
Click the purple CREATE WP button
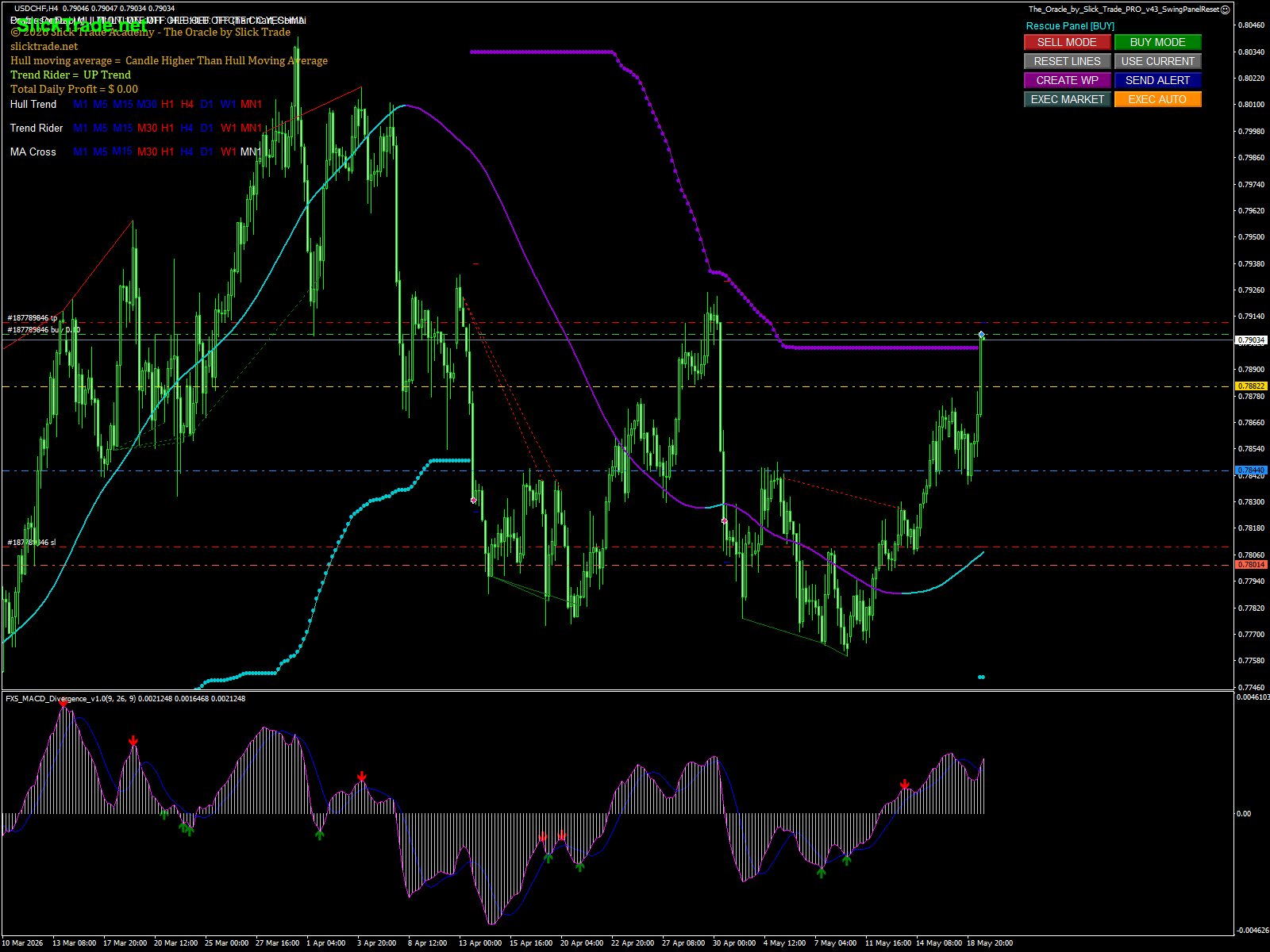(x=1067, y=80)
